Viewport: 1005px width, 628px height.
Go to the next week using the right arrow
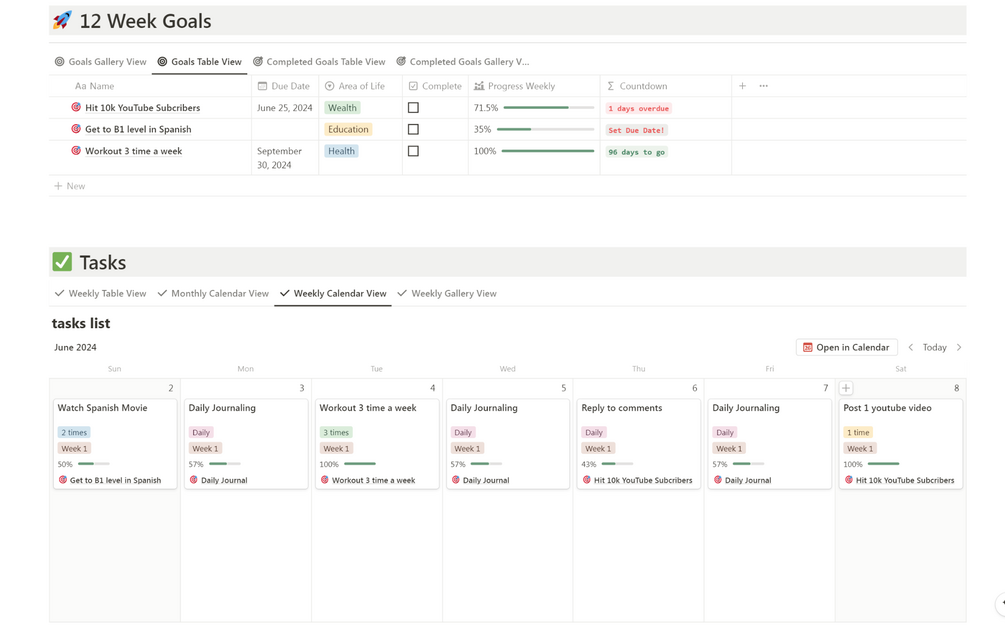(959, 347)
